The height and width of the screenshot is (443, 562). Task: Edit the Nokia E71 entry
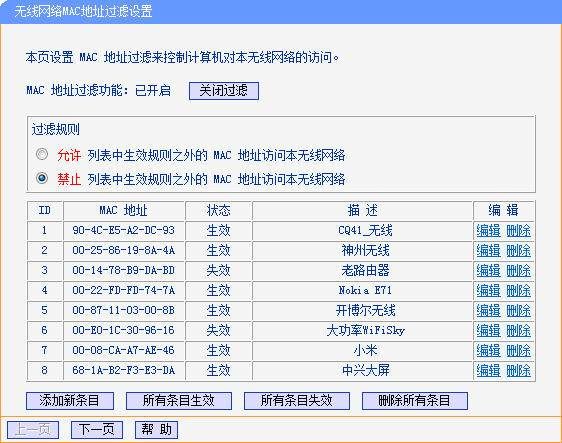(x=488, y=290)
